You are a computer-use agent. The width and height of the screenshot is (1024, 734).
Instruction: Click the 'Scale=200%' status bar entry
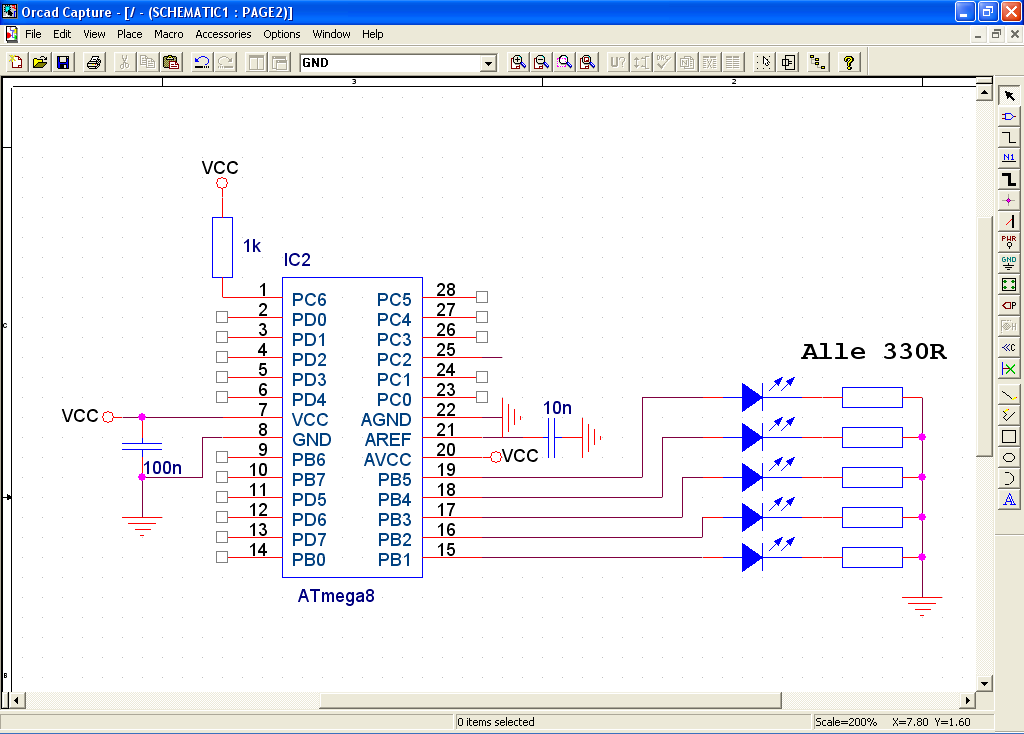coord(846,722)
